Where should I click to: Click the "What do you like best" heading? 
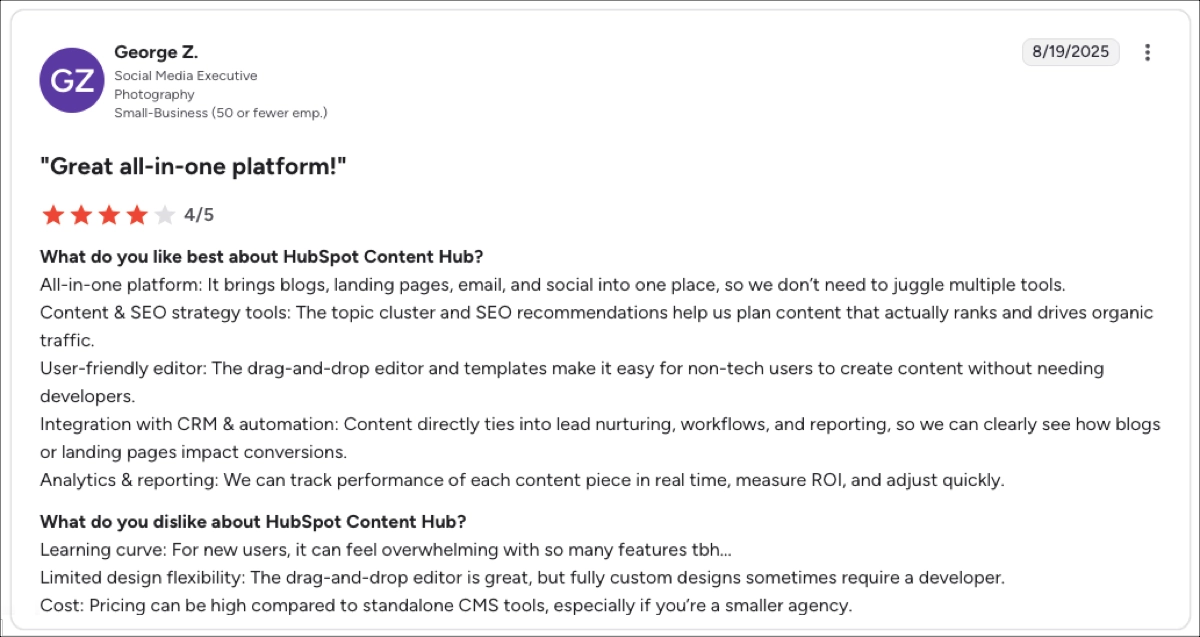262,256
